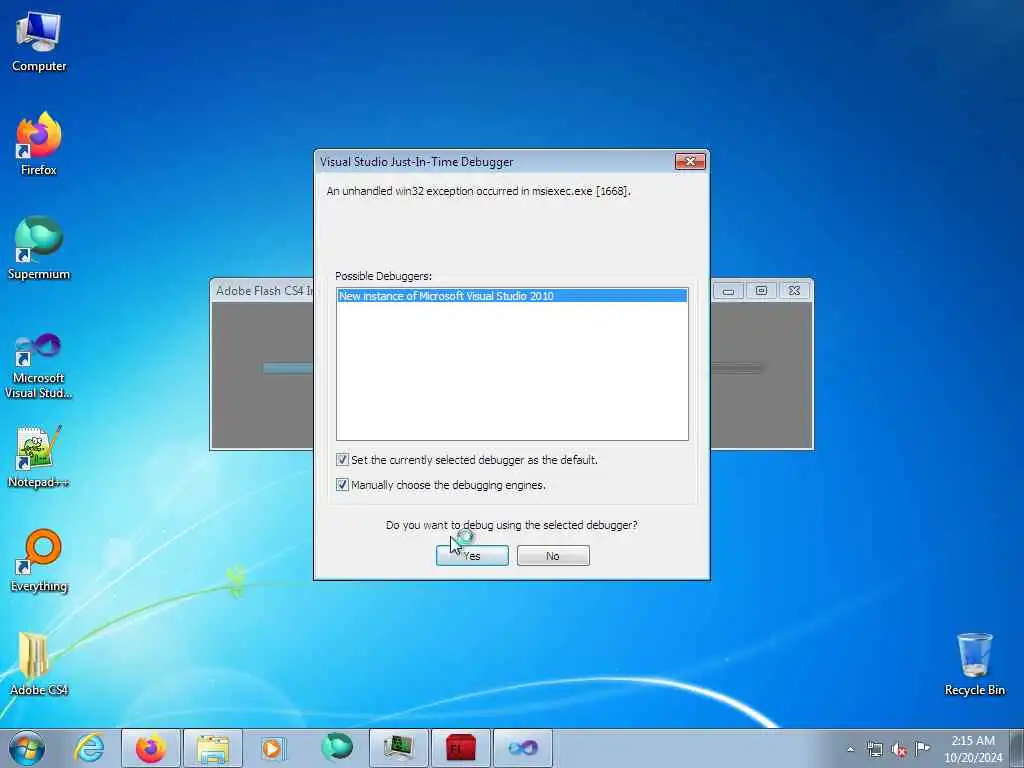Screen dimensions: 1024x768
Task: Open Supermium from the taskbar
Action: click(x=337, y=748)
